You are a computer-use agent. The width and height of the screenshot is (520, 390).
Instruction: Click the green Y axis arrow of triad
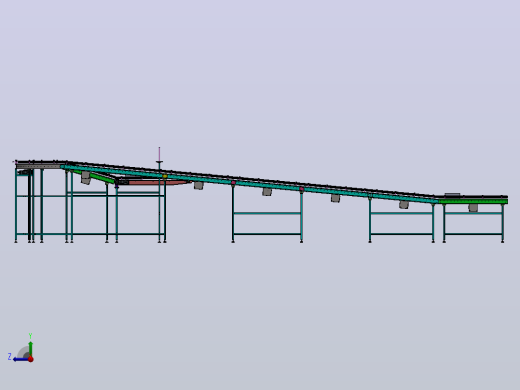(31, 349)
